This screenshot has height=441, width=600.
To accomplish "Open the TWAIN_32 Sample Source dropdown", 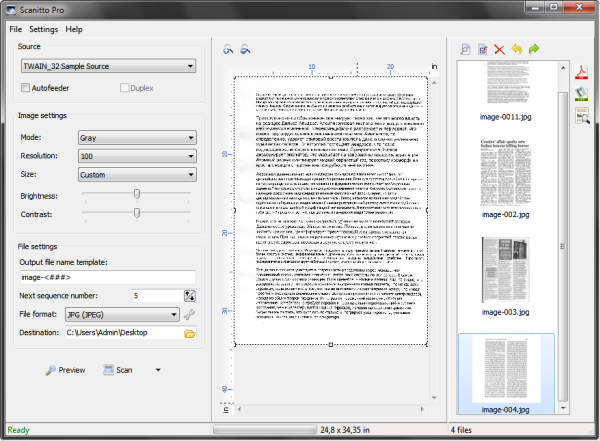I will (x=107, y=66).
